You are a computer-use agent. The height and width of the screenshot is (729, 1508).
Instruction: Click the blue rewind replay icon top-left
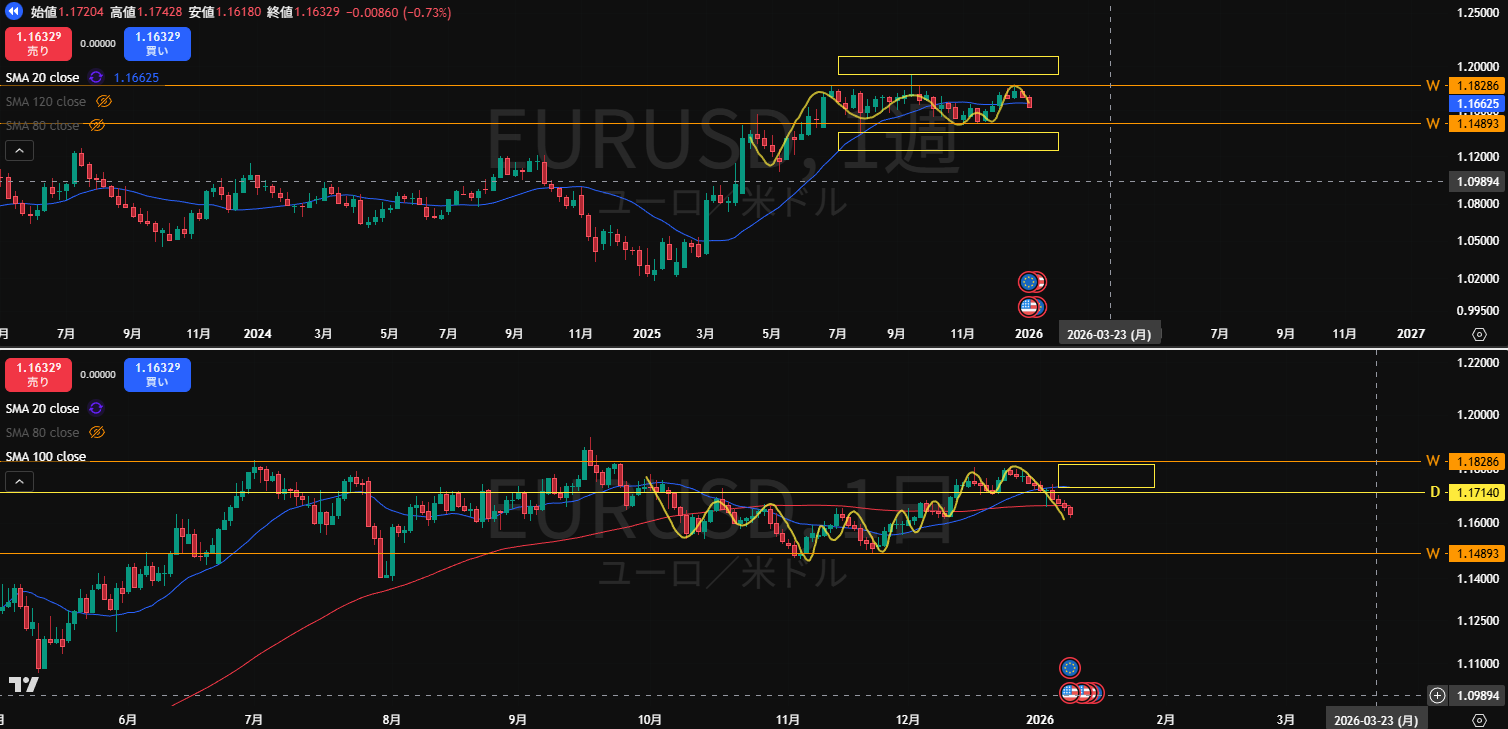[x=14, y=12]
